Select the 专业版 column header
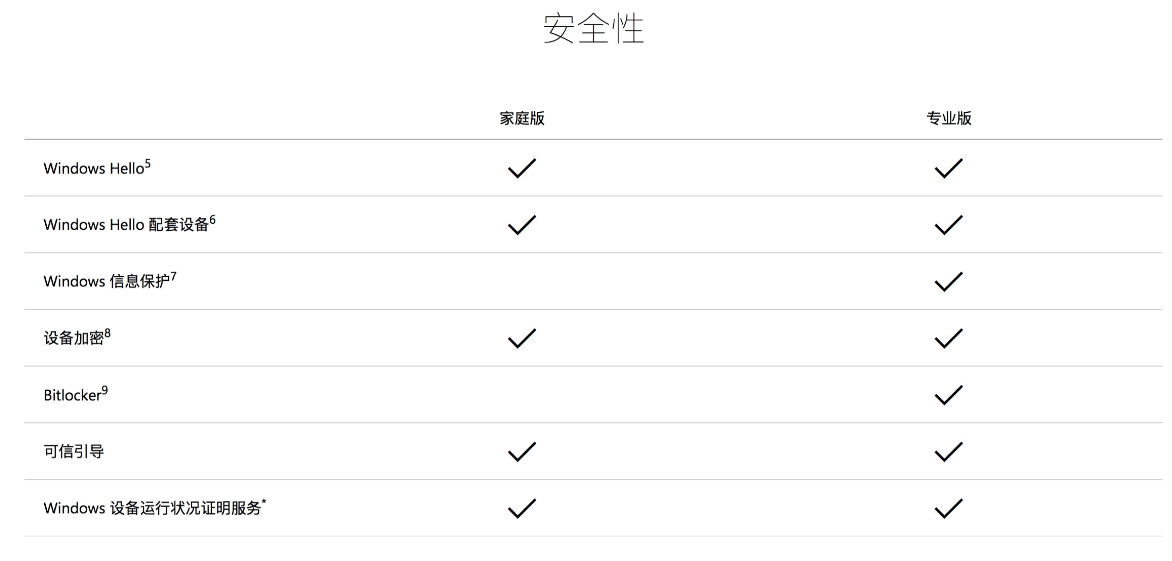1172x561 pixels. coord(949,118)
